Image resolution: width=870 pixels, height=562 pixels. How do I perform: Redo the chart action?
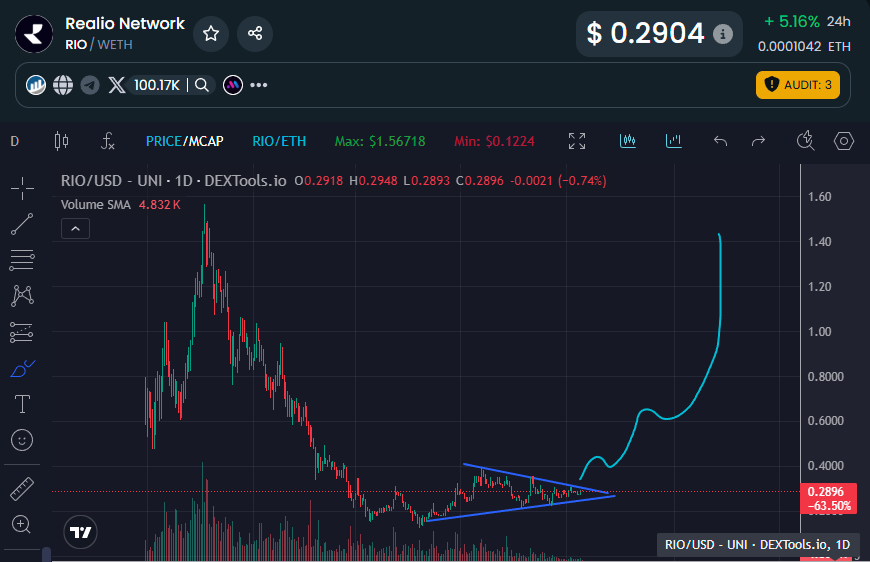click(x=758, y=141)
